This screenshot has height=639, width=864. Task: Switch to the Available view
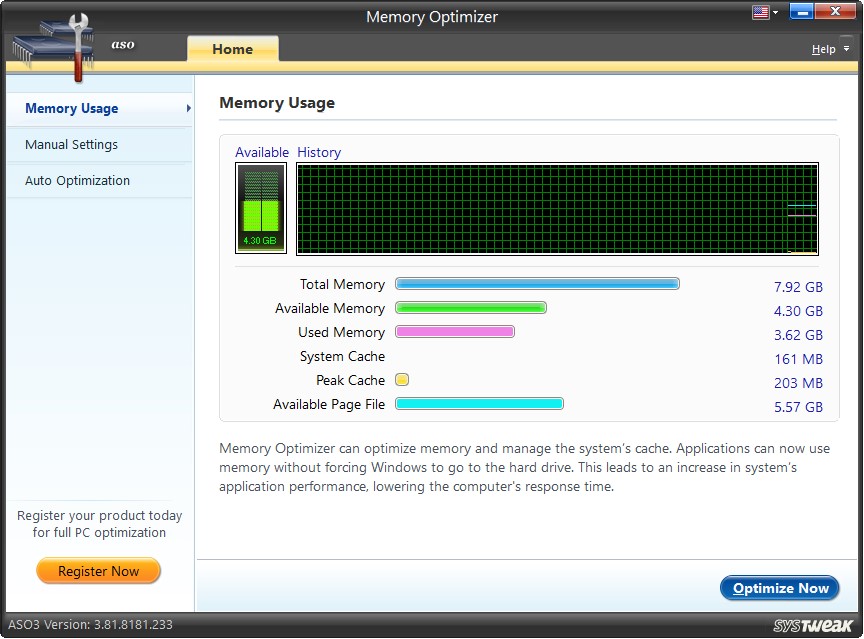262,152
